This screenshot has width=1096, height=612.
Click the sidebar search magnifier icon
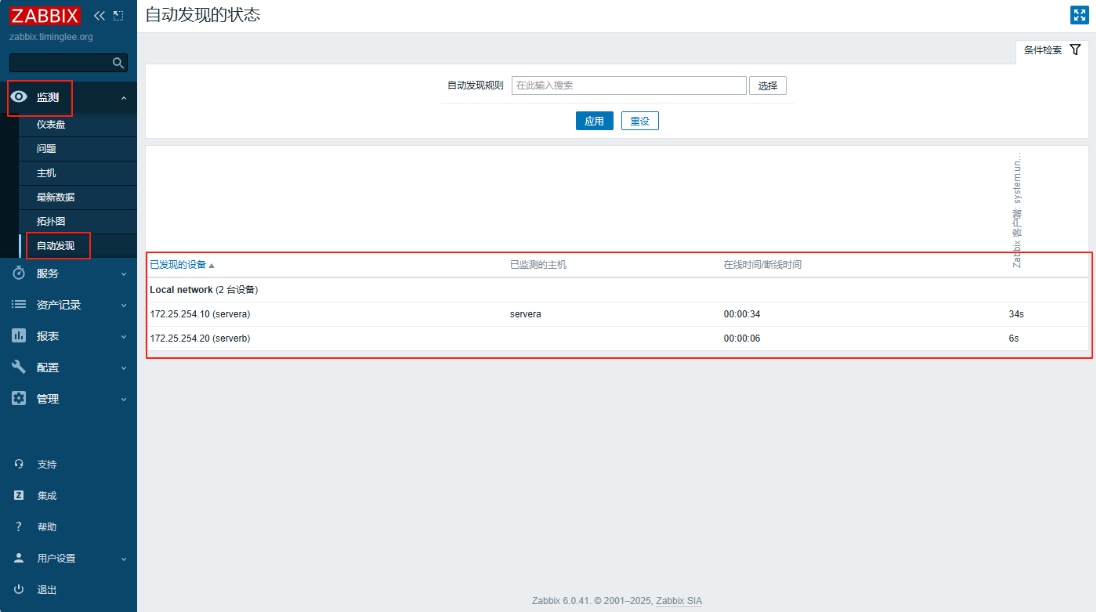click(x=118, y=63)
